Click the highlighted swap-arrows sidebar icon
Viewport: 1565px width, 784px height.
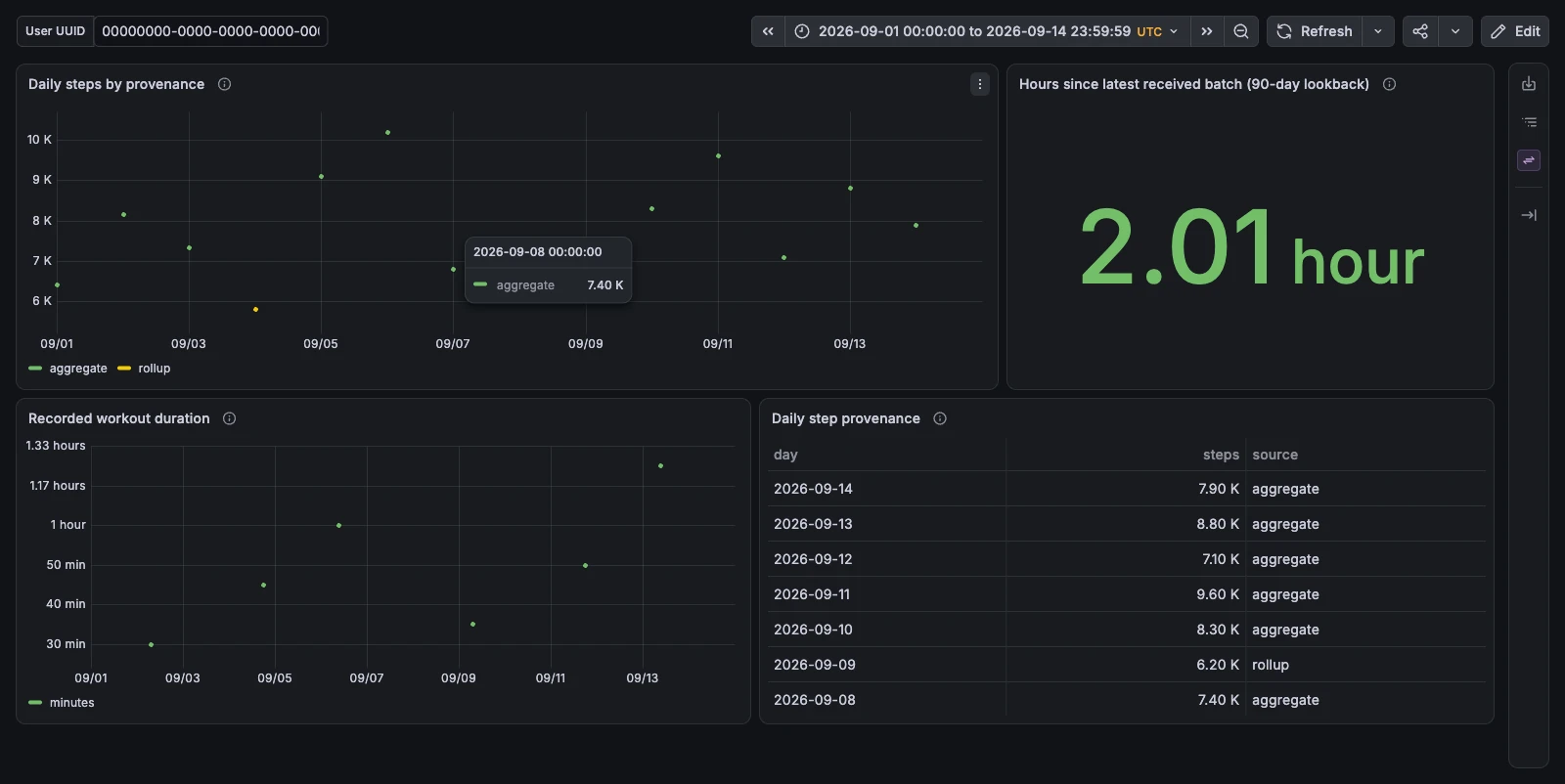click(x=1529, y=160)
